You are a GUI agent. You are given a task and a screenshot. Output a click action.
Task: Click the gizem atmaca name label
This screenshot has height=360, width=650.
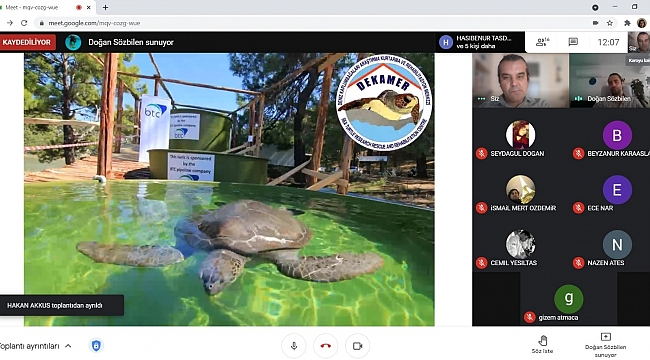coord(558,318)
